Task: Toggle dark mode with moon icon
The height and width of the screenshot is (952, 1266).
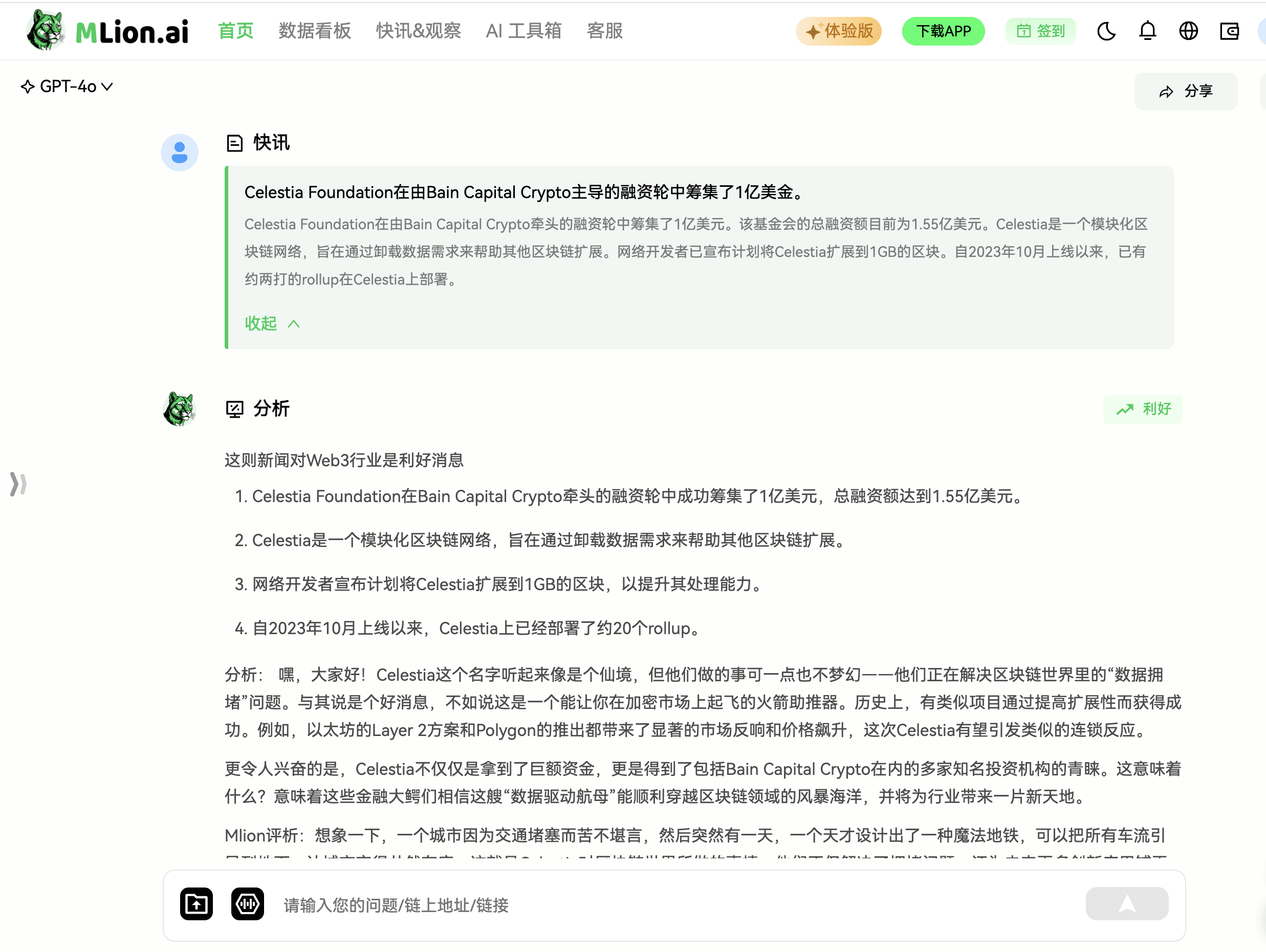Action: click(x=1106, y=31)
